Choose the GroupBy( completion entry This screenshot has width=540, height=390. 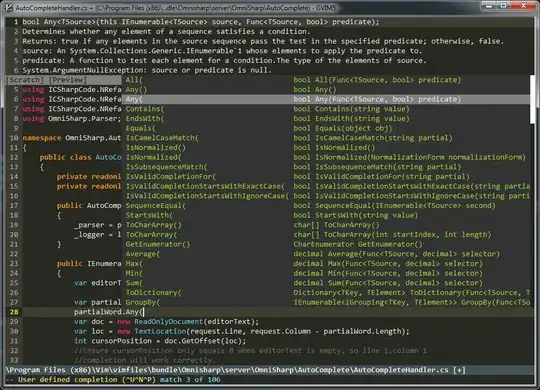326,302
